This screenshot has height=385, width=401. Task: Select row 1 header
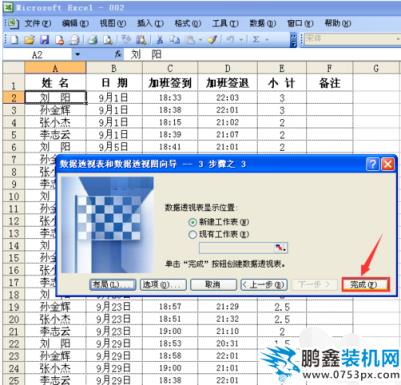(13, 83)
